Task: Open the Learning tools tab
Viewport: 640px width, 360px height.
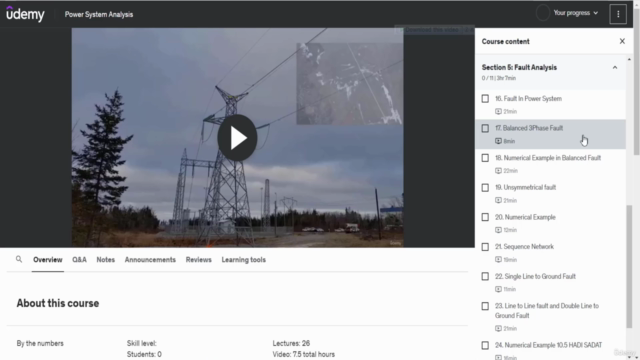Action: [244, 260]
